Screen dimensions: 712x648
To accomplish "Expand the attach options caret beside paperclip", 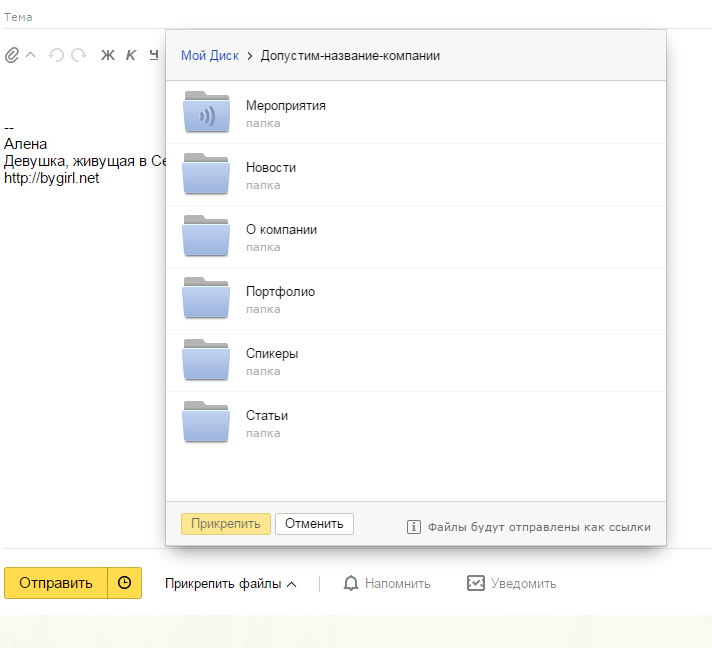I will [30, 55].
